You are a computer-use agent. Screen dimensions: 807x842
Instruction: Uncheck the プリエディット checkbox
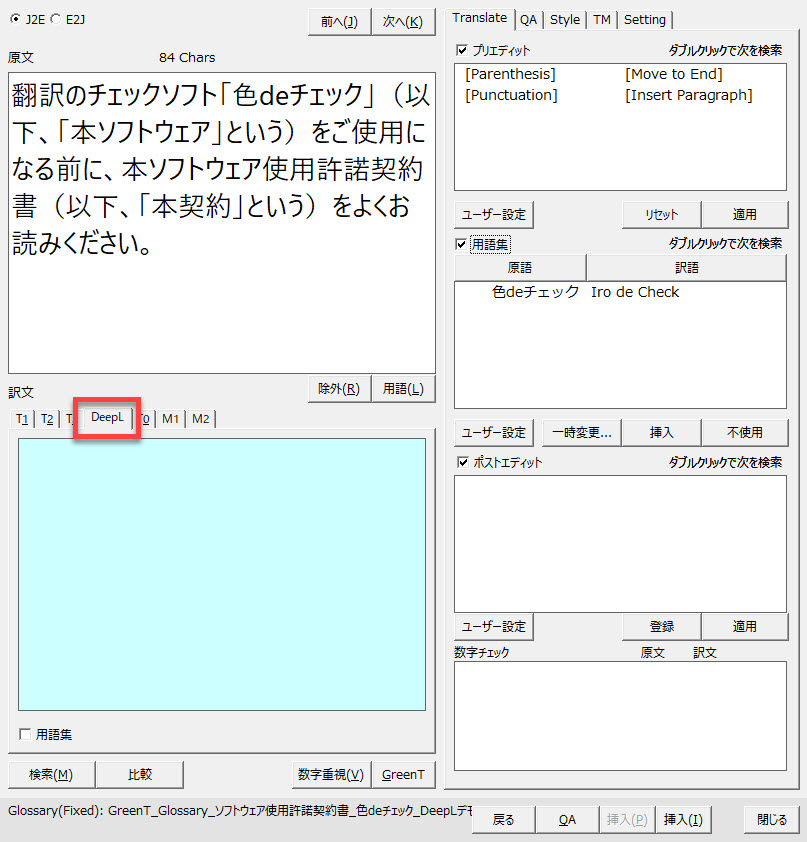(462, 49)
